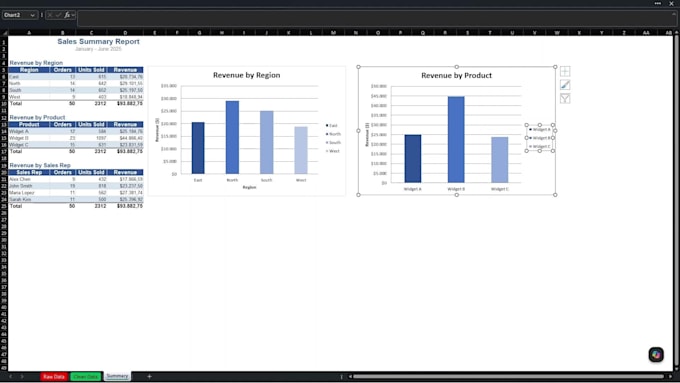
Task: Click column A header
Action: click(x=29, y=33)
